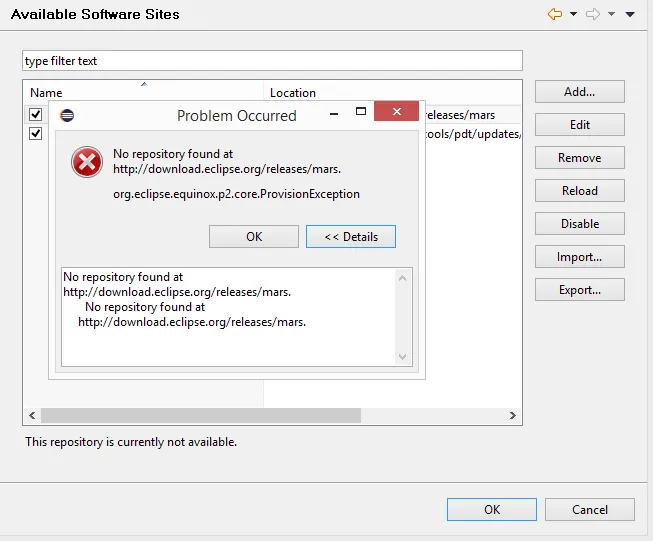Click the Remove button

pos(580,157)
